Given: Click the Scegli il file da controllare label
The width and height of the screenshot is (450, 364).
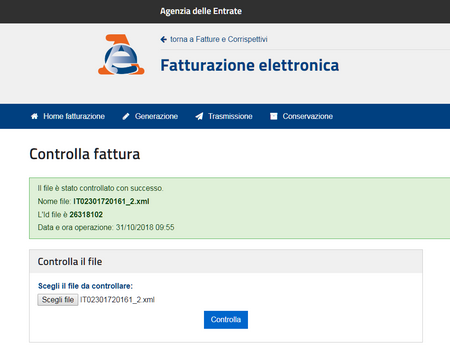Looking at the screenshot, I should (x=85, y=286).
